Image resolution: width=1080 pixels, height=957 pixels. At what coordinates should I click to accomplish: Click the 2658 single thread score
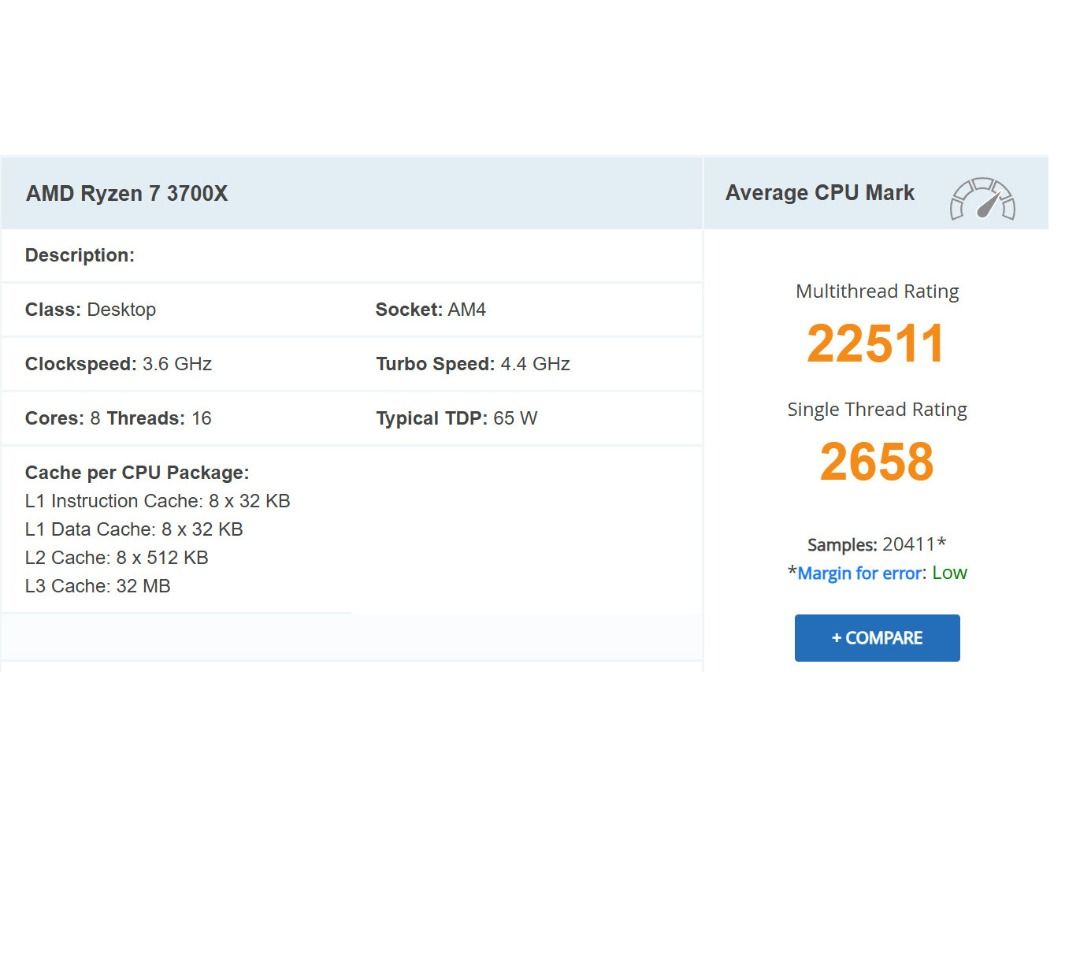[x=876, y=462]
